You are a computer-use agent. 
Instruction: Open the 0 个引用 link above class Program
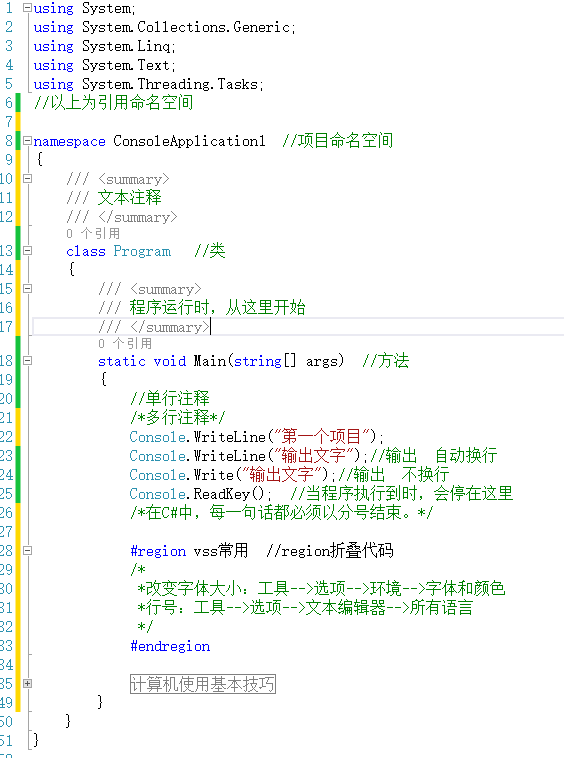93,233
